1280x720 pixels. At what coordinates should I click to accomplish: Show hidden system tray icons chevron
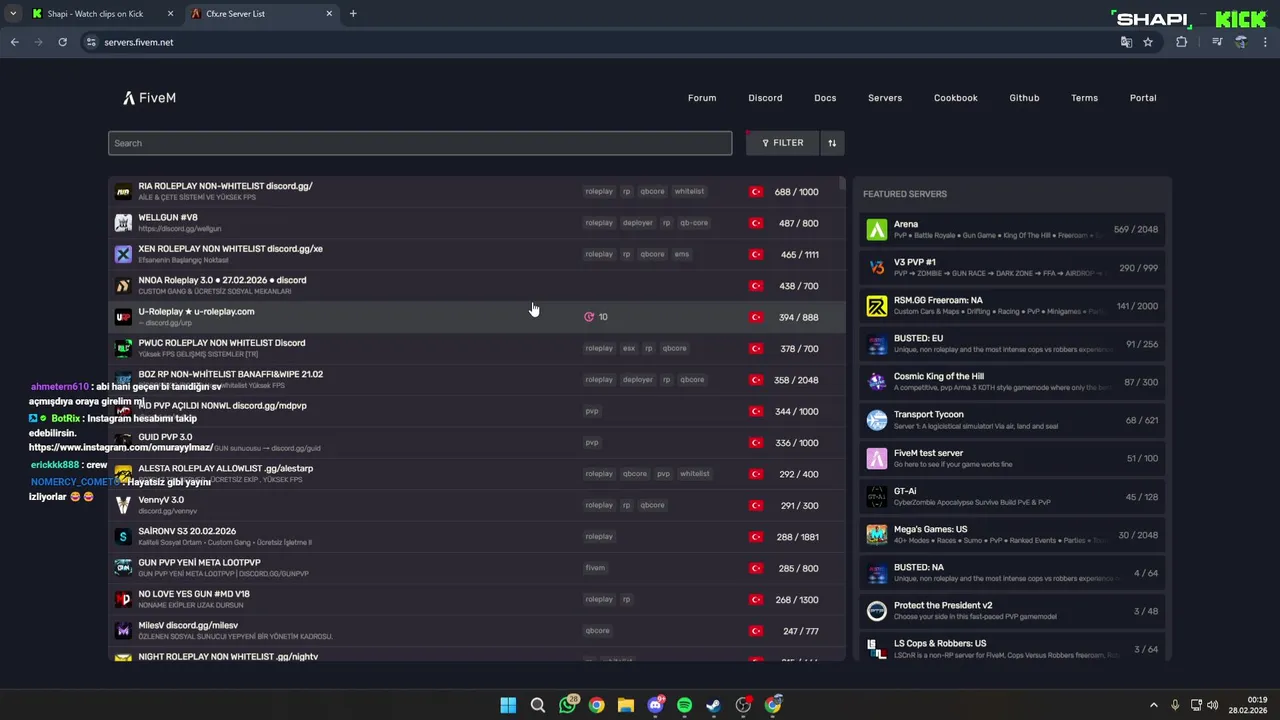click(1153, 705)
